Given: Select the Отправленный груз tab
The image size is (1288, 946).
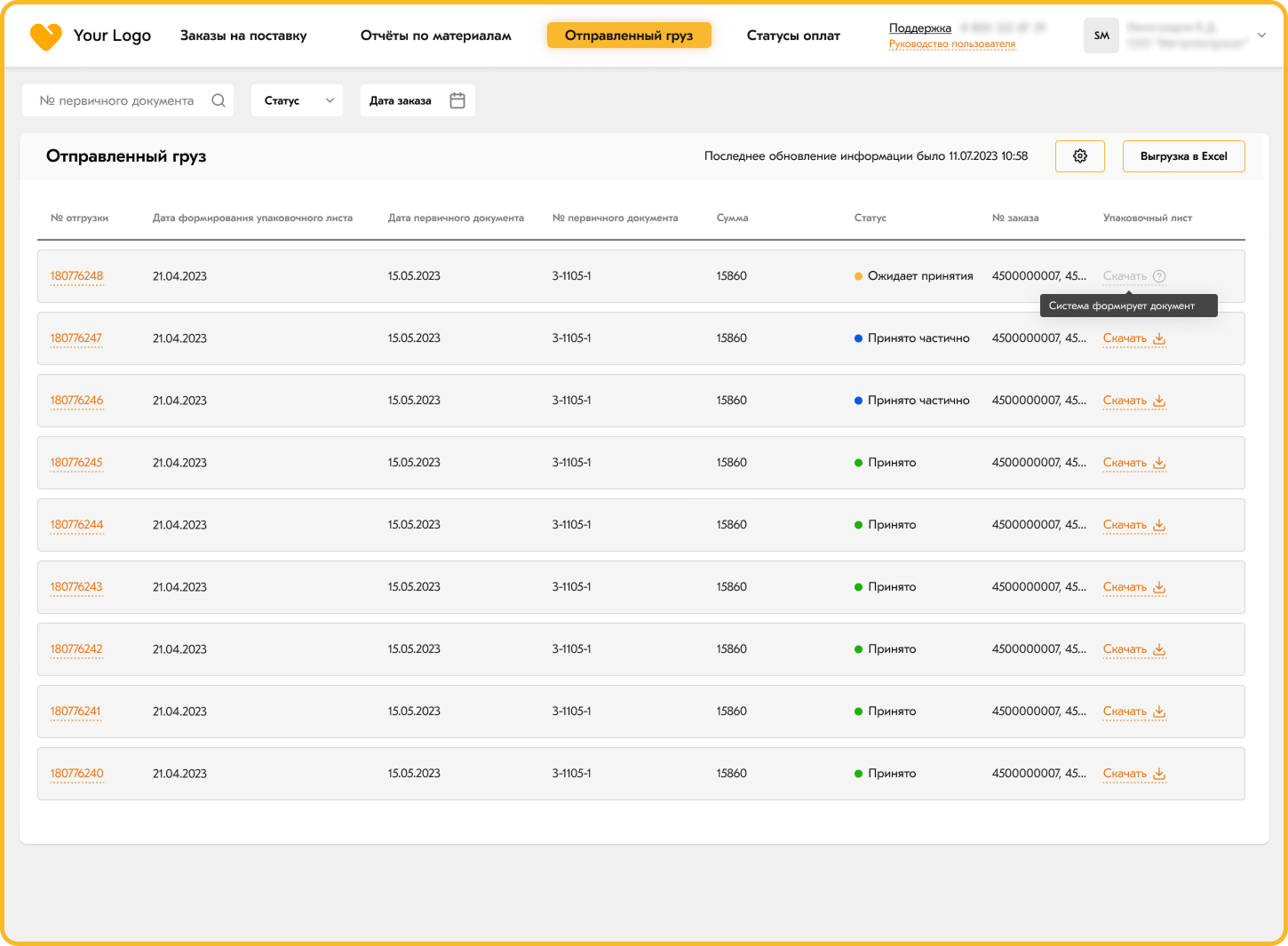Looking at the screenshot, I should pyautogui.click(x=629, y=36).
